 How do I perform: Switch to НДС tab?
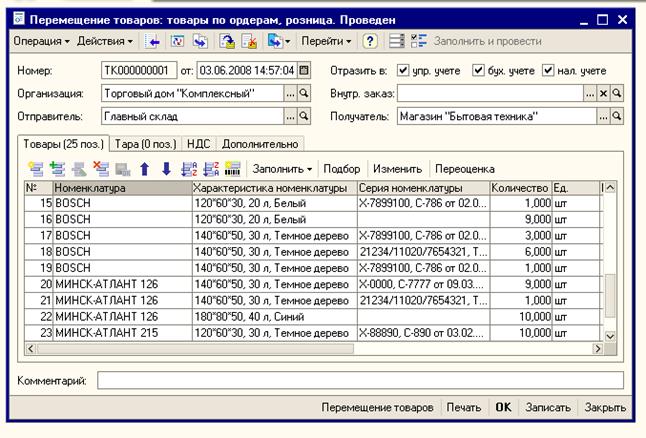pos(199,144)
